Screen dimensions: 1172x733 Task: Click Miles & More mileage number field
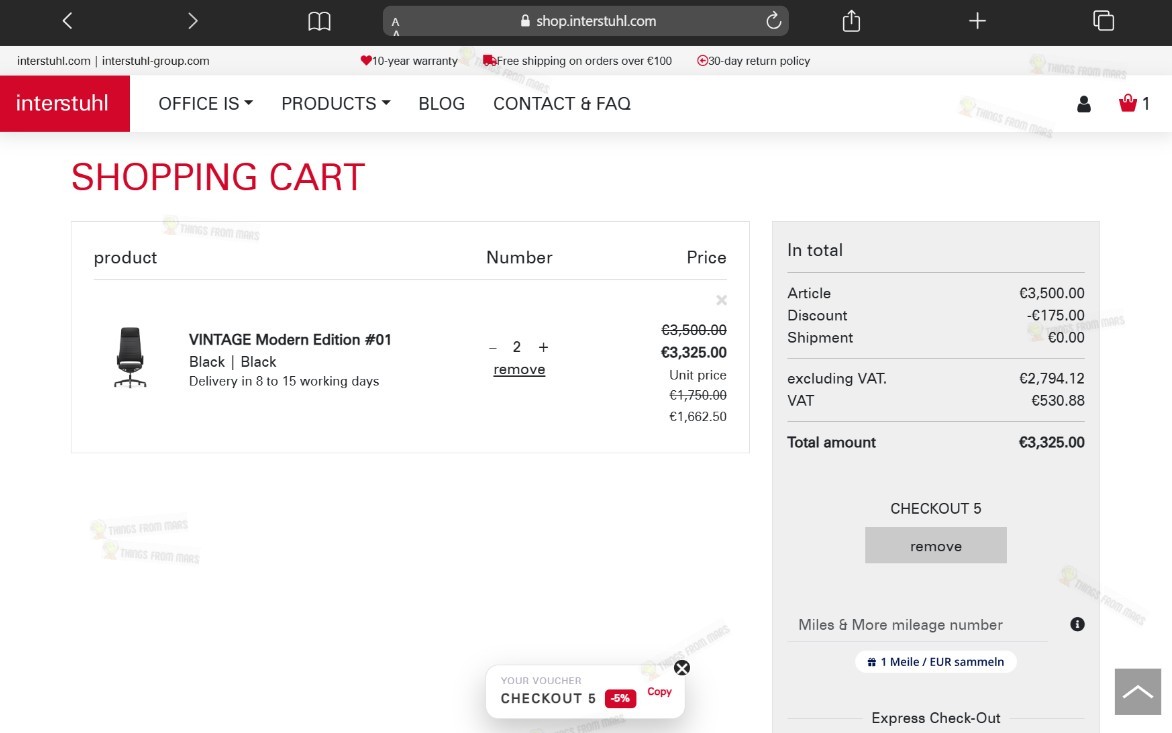tap(918, 625)
